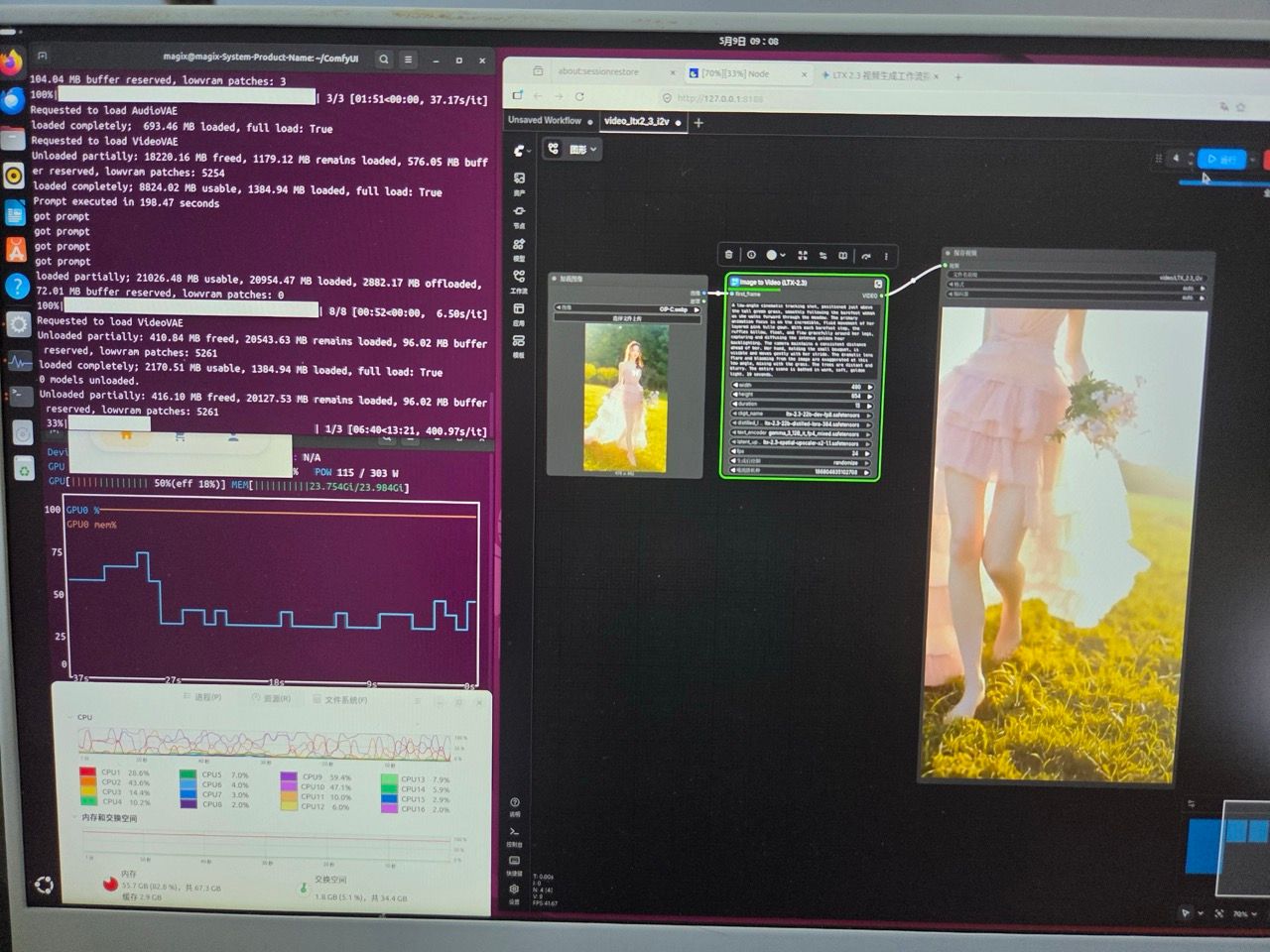Open the terminal hamburger menu
Viewport: 1270px width, 952px height.
(x=408, y=59)
